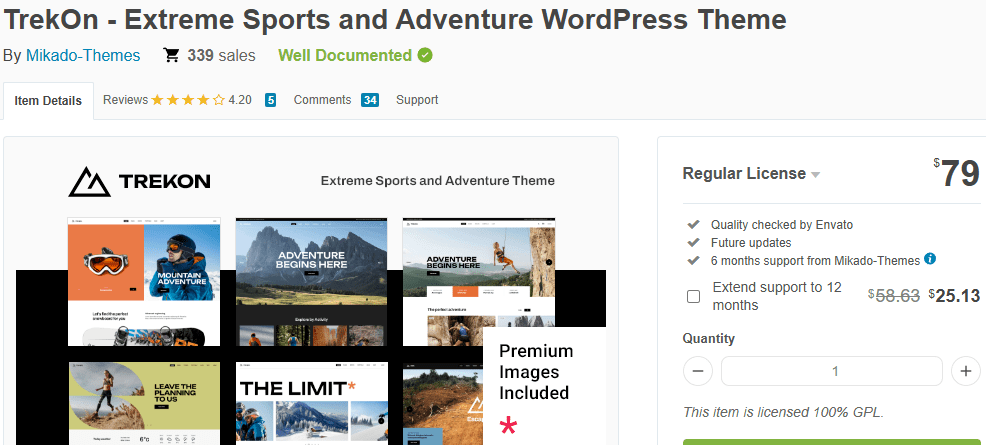Open the dark Adventure Begins Here mountains thumbnail
The image size is (986, 445).
click(x=312, y=282)
